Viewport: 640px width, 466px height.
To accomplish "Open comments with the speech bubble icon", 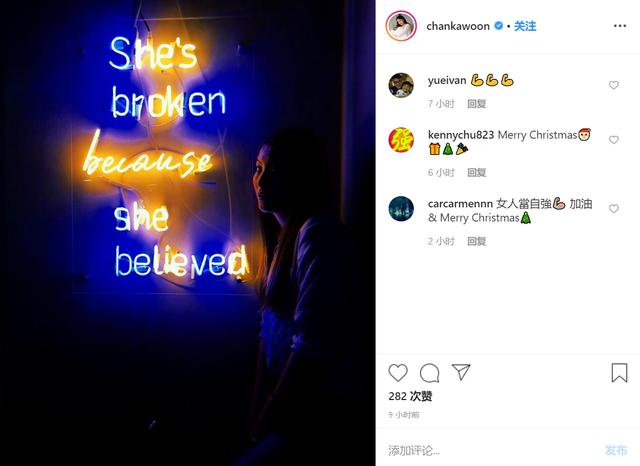I will click(429, 373).
